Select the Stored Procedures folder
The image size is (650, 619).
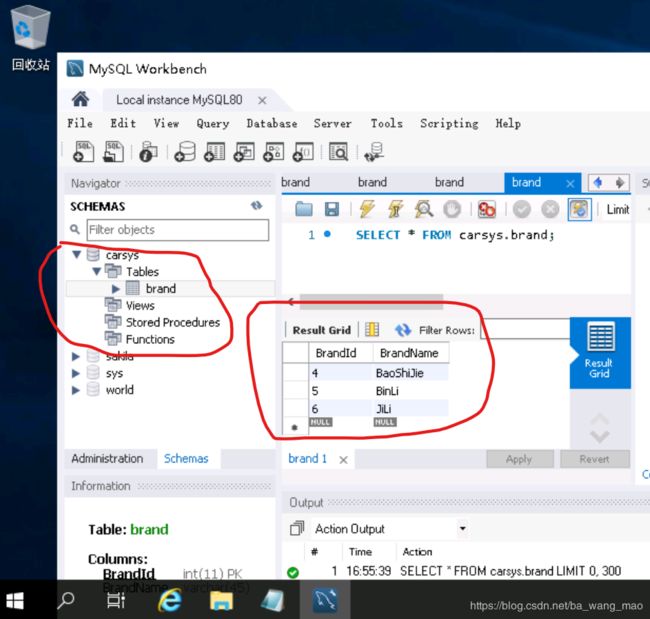[172, 323]
